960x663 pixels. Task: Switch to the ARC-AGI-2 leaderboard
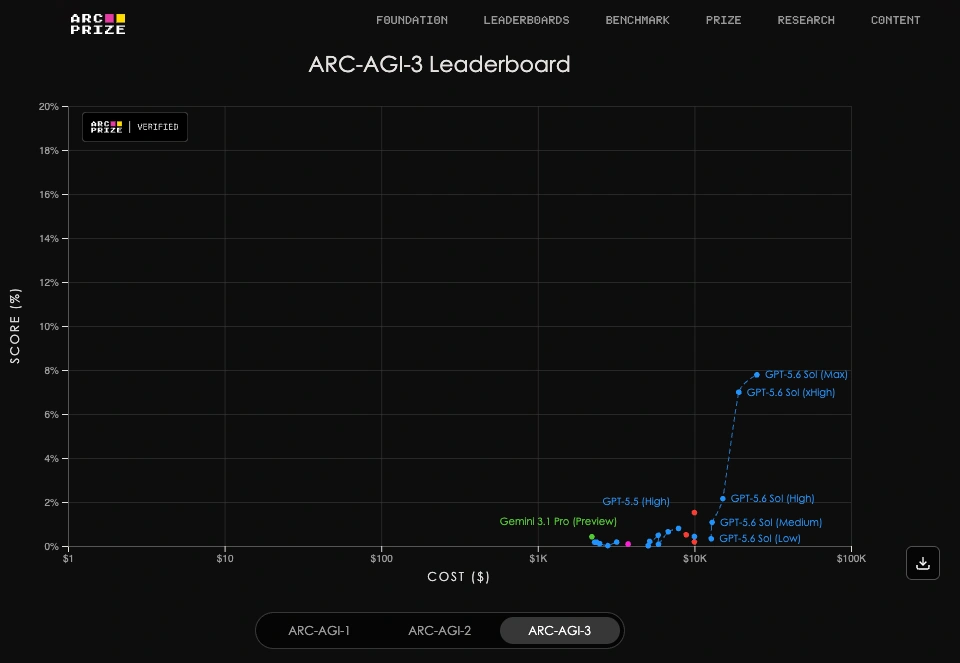440,631
